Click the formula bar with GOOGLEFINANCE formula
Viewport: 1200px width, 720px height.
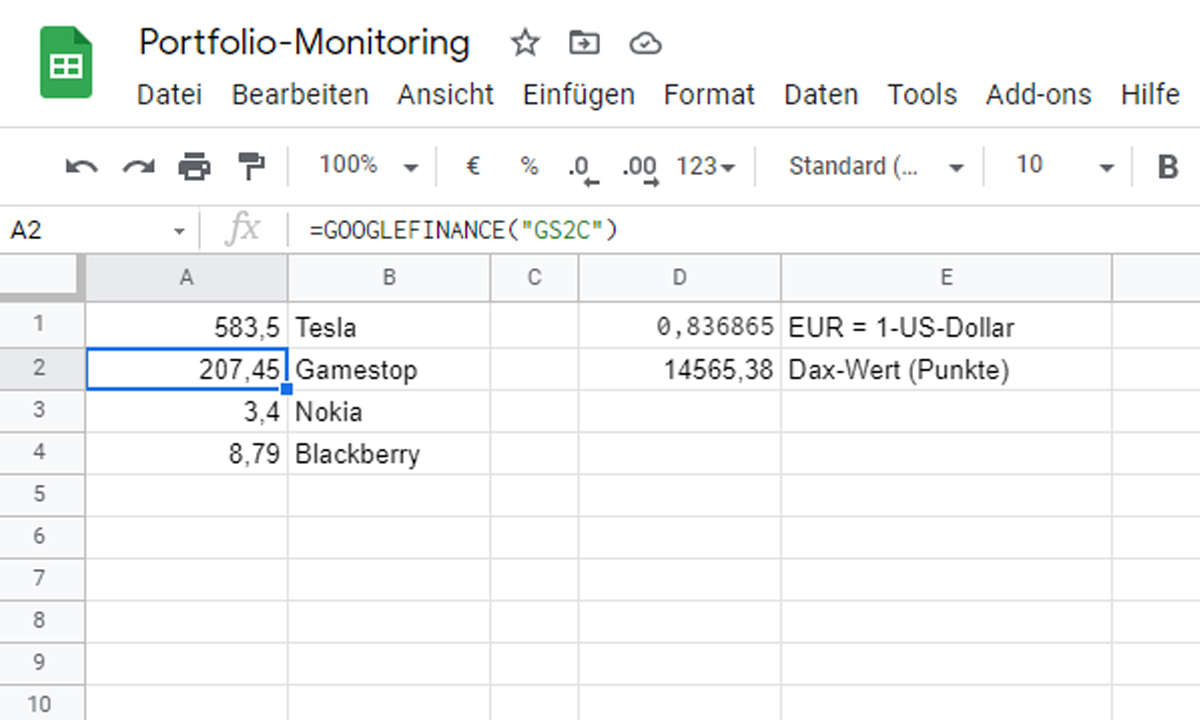[x=742, y=231]
